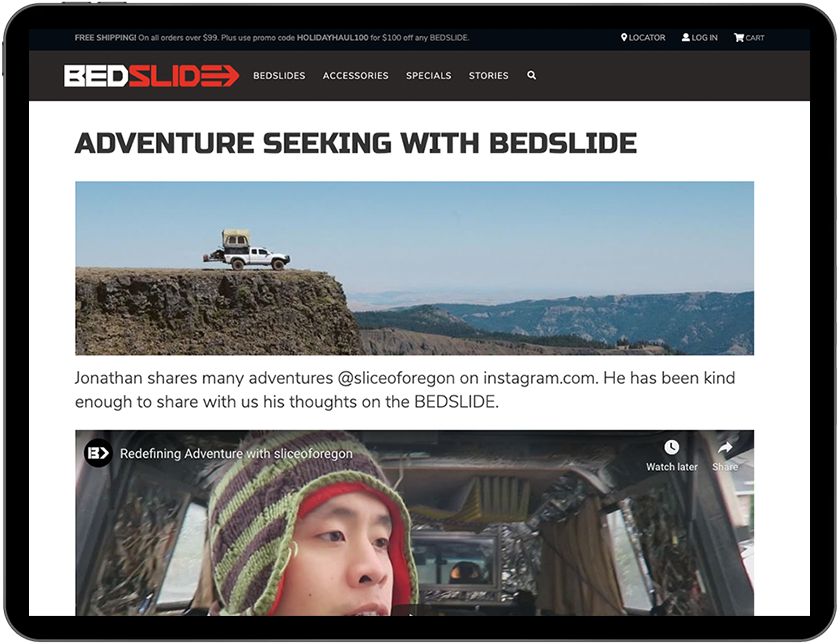839x644 pixels.
Task: Open the BEDSLIDES menu item
Action: click(279, 76)
